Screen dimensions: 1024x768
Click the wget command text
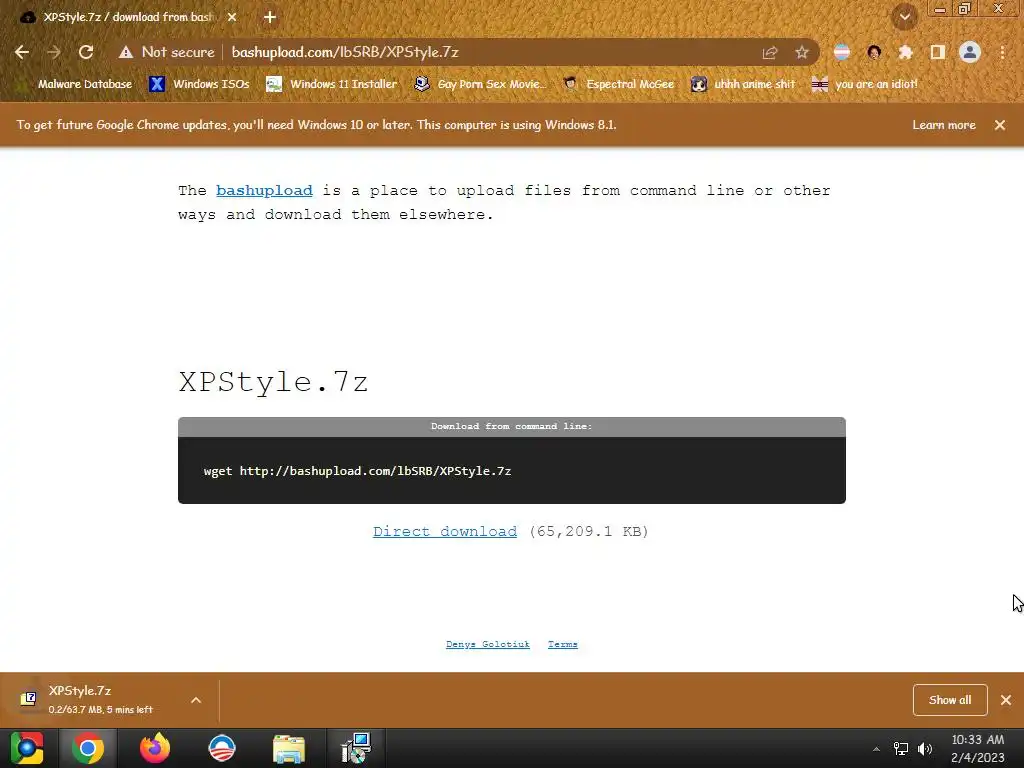tap(357, 471)
